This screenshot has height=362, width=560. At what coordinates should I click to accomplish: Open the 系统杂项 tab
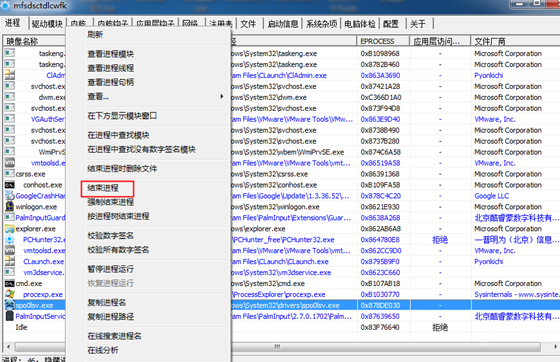tap(321, 24)
